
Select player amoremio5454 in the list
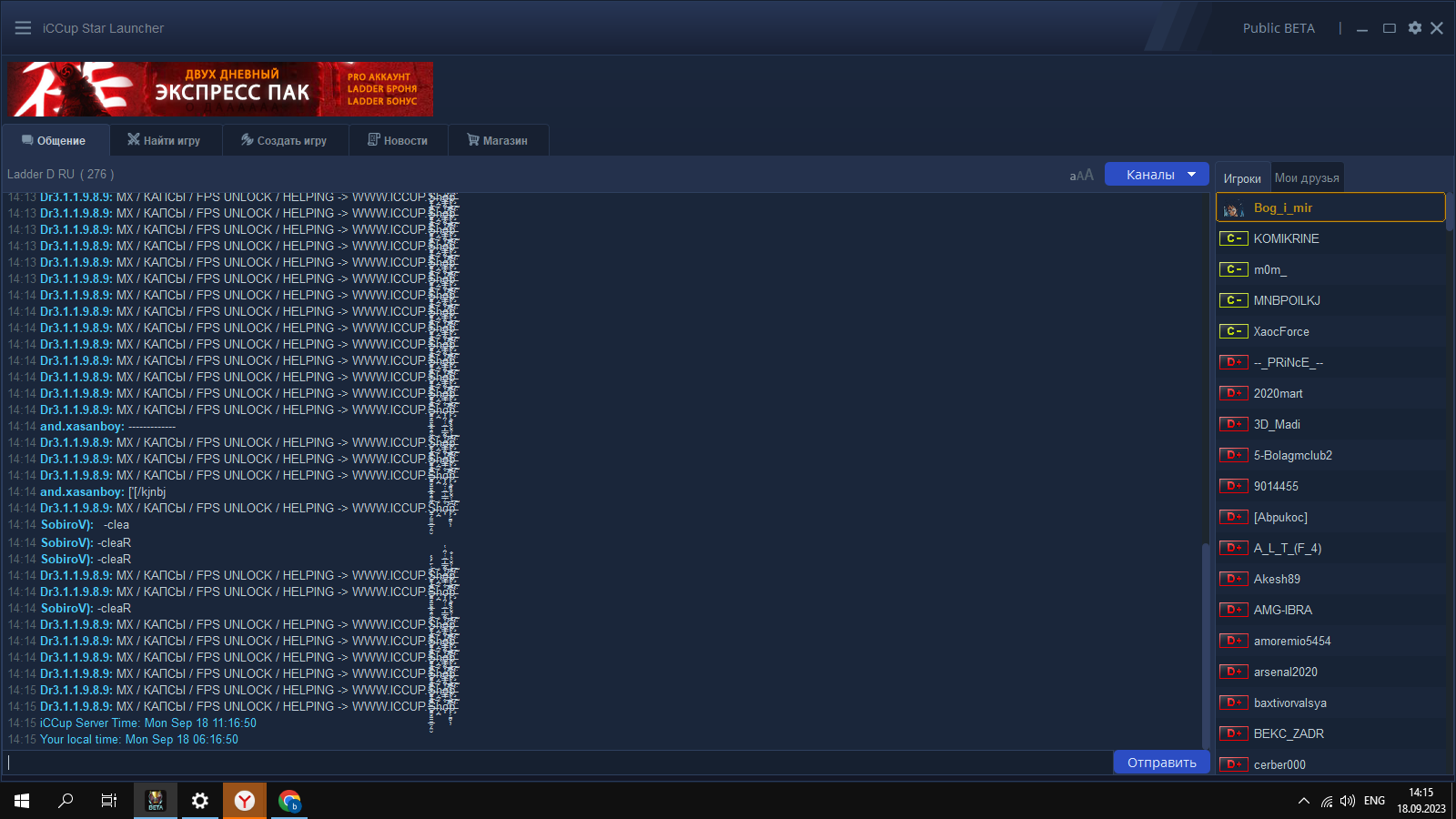click(1330, 641)
